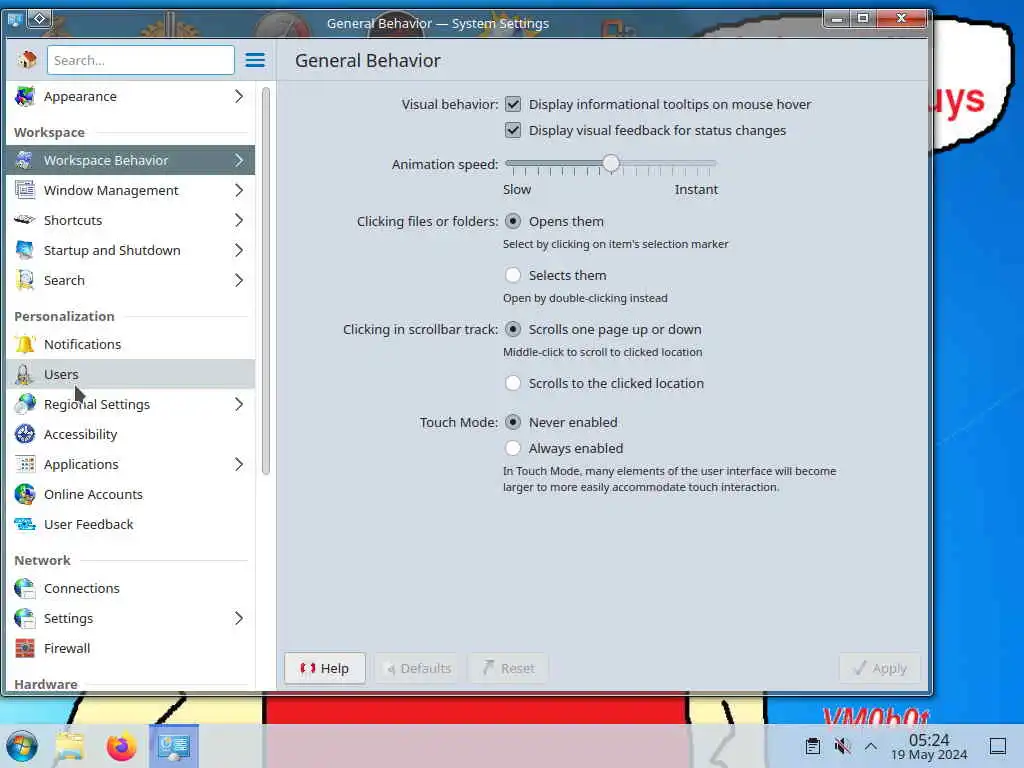Click the Defaults button

[418, 668]
